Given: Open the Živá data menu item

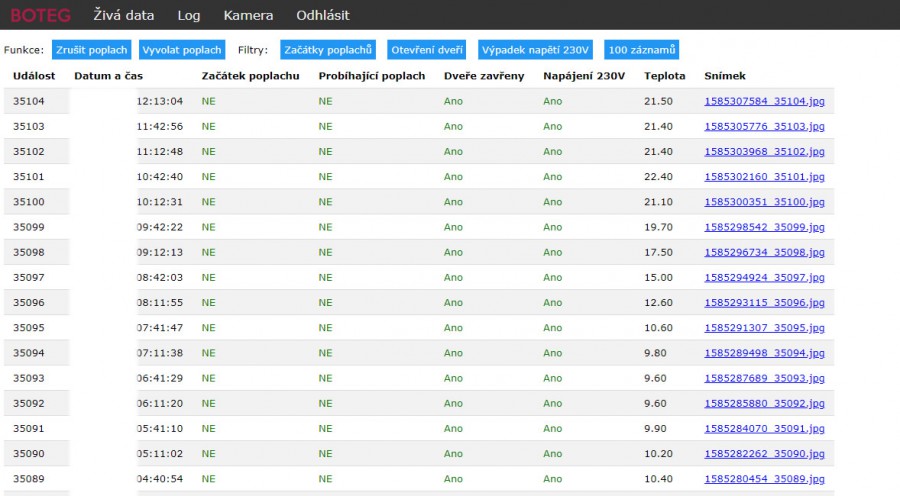Looking at the screenshot, I should tap(123, 15).
